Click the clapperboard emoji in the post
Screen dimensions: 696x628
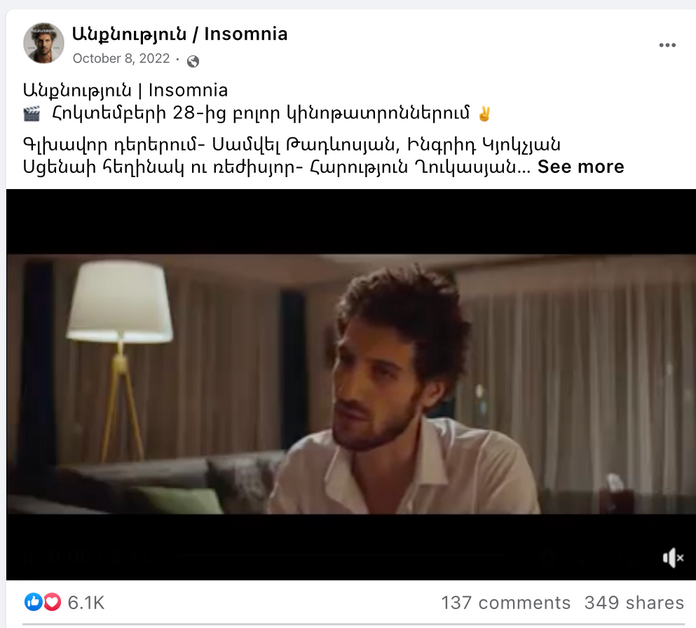(32, 114)
